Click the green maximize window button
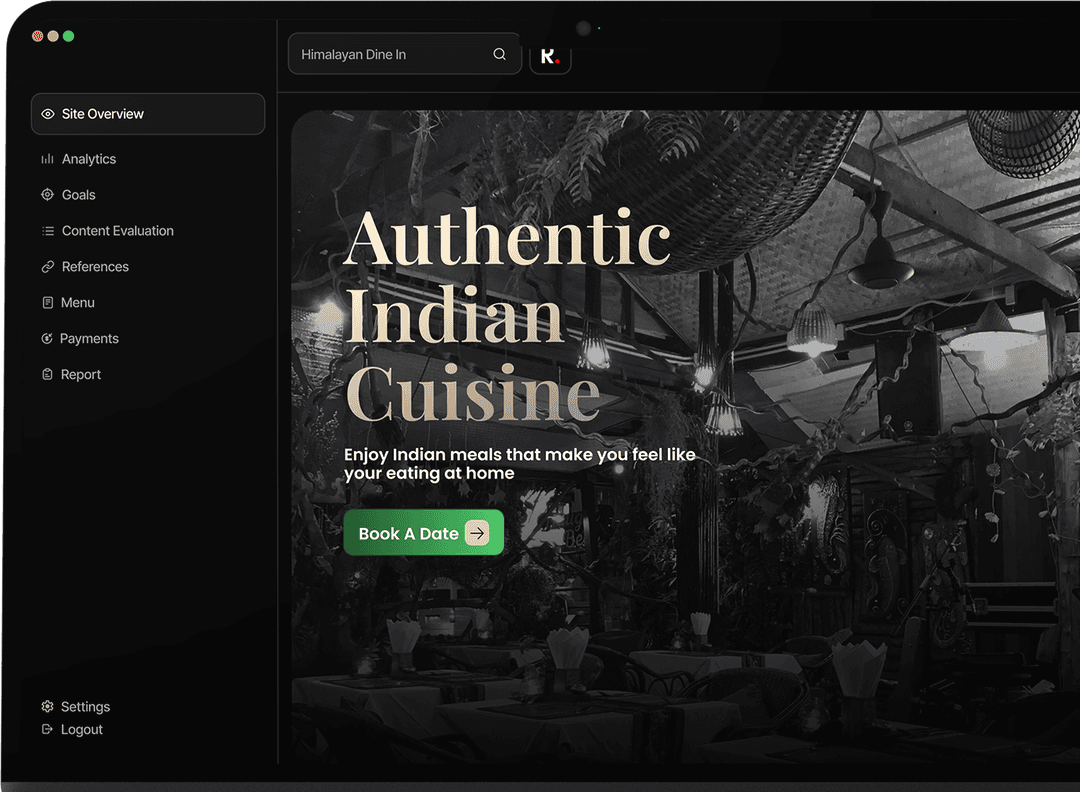1080x792 pixels. 69,36
